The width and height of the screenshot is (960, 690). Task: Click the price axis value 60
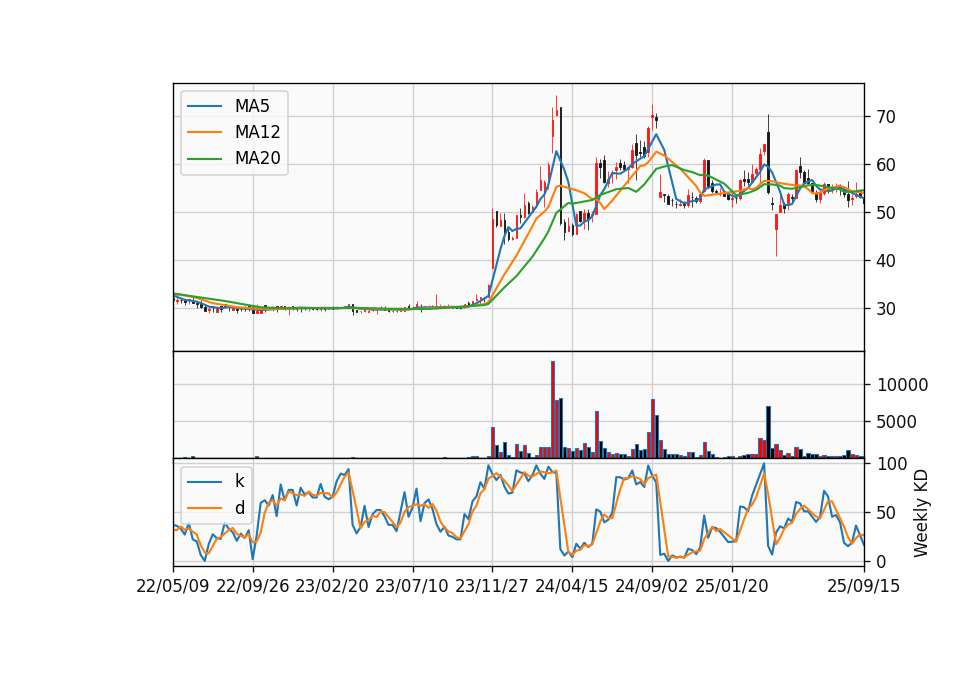pos(886,165)
